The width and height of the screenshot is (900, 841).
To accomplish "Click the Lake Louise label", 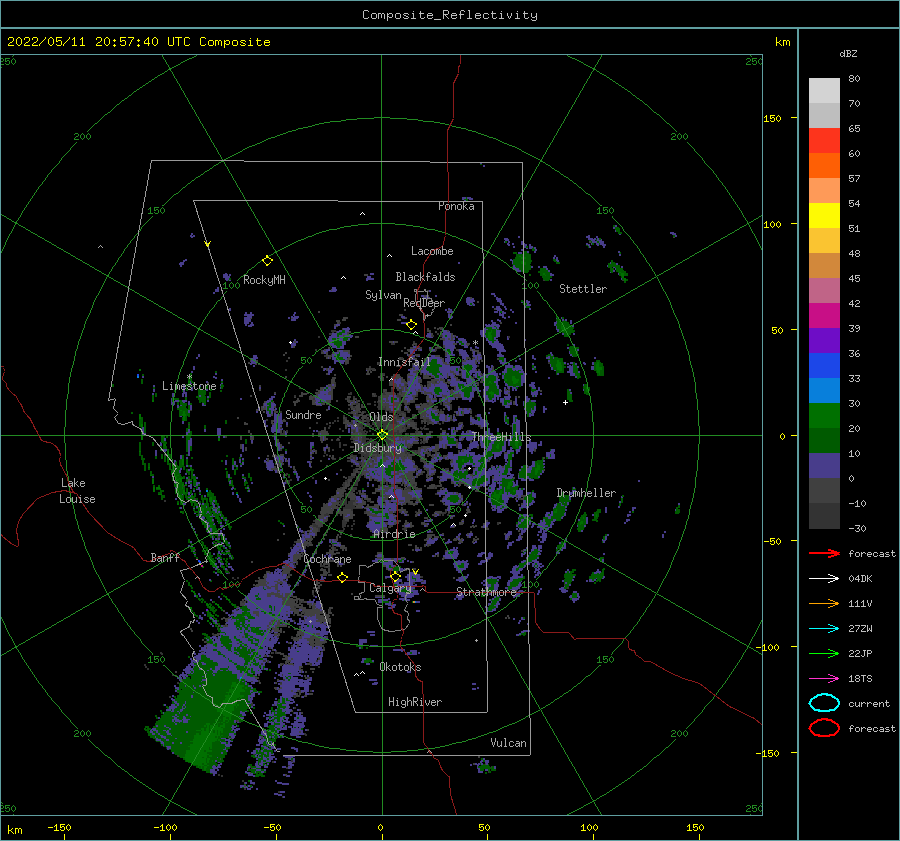I will (77, 491).
